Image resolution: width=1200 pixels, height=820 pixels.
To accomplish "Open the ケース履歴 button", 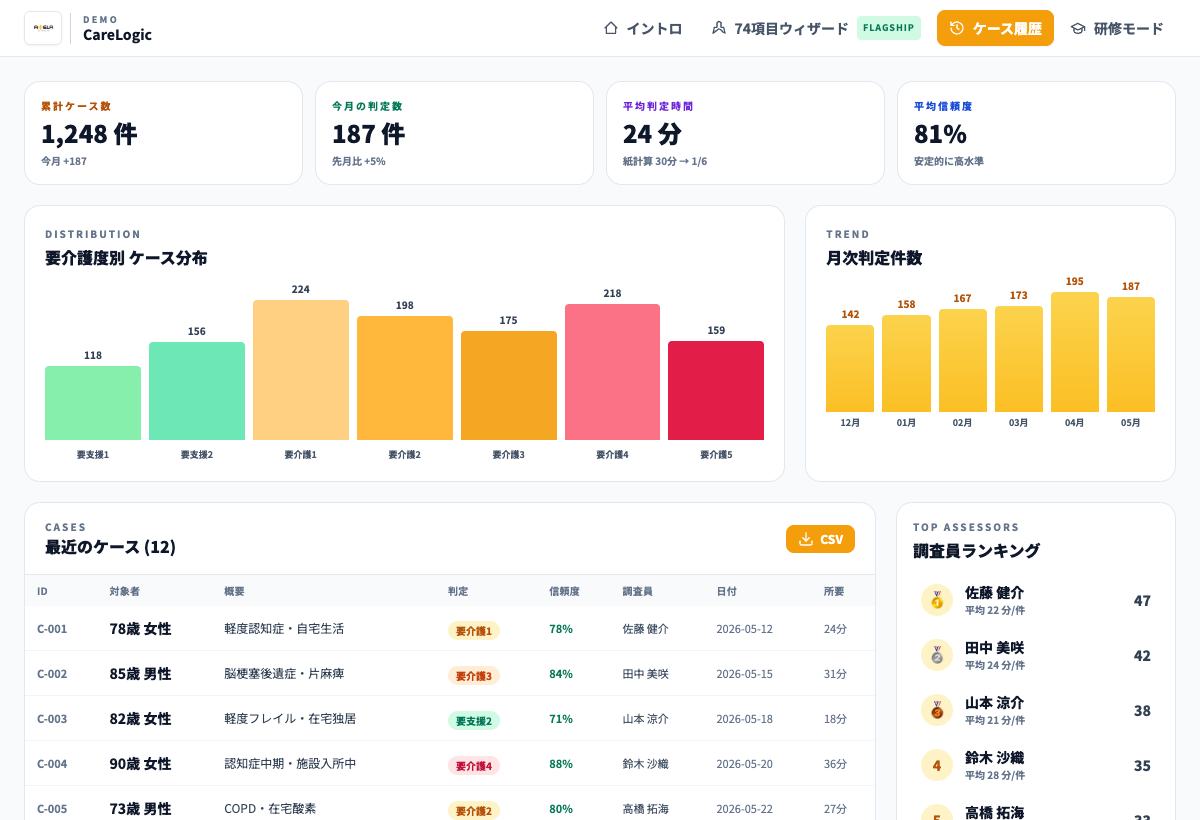I will pos(995,28).
